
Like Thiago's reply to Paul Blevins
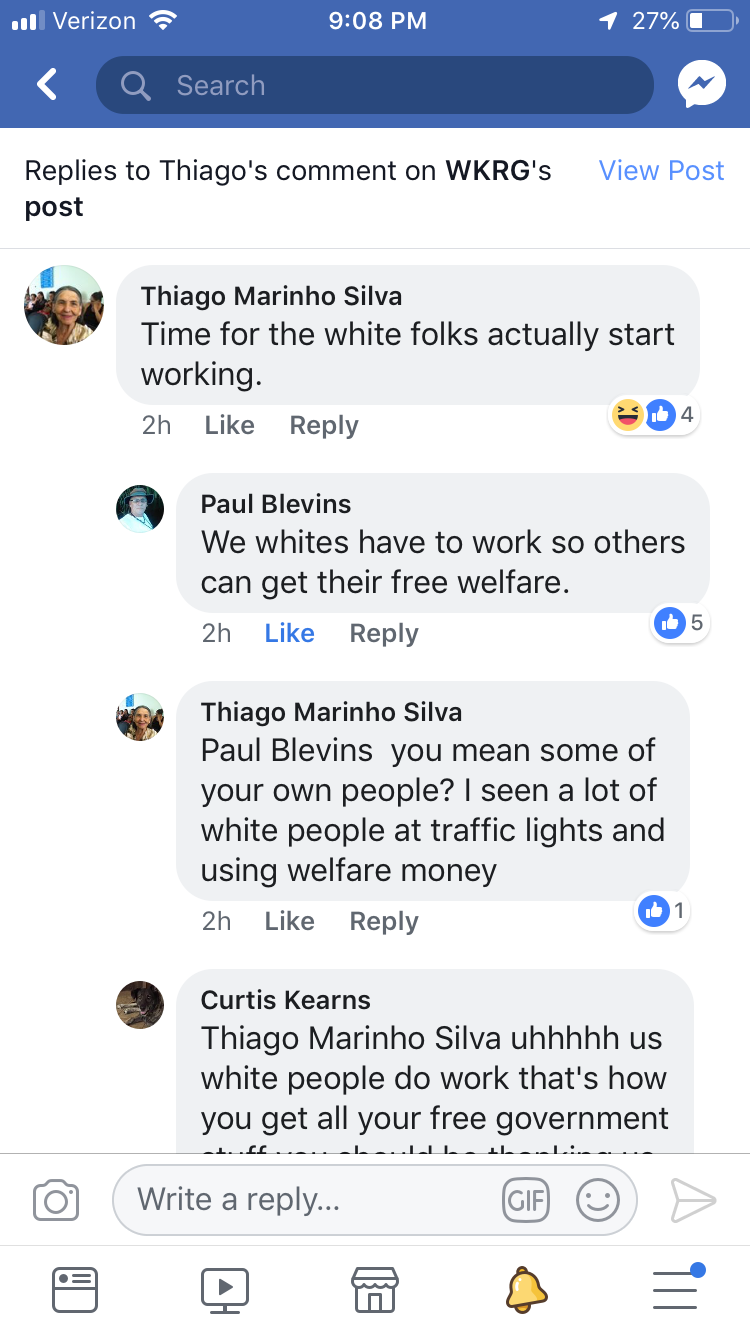[289, 921]
